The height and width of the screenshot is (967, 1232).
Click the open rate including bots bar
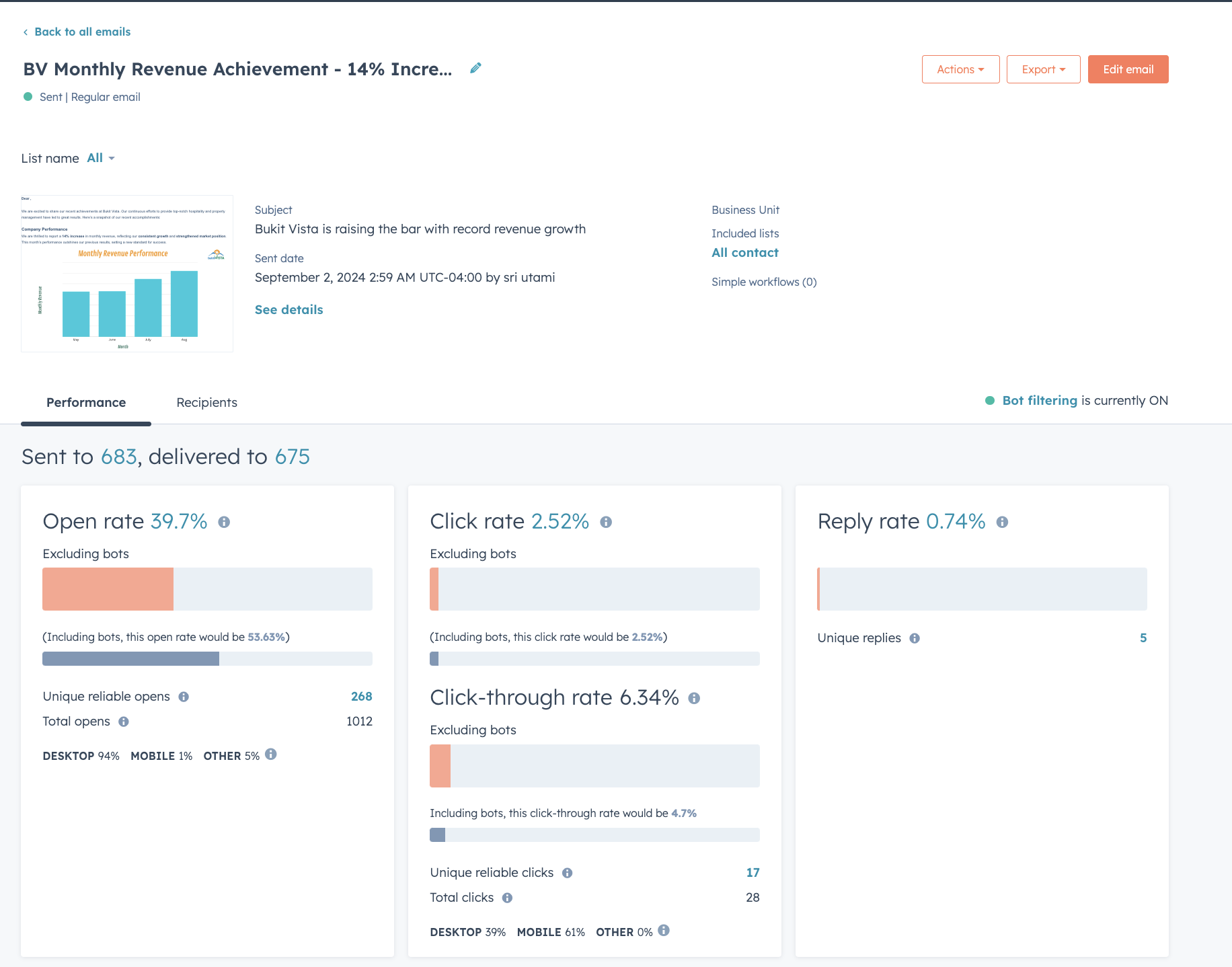[x=207, y=659]
